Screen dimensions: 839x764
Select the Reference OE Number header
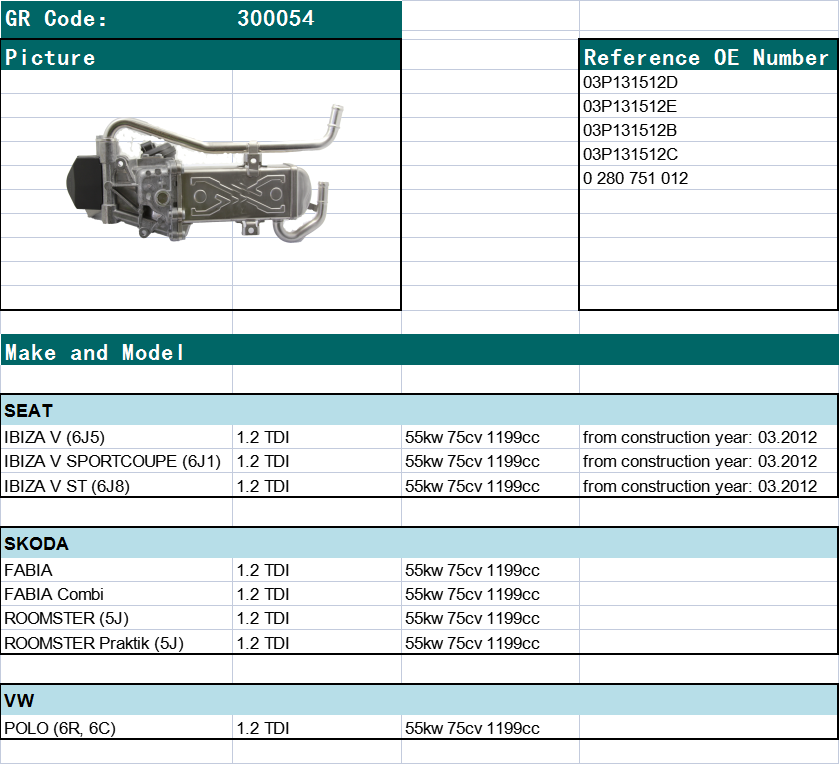click(708, 56)
